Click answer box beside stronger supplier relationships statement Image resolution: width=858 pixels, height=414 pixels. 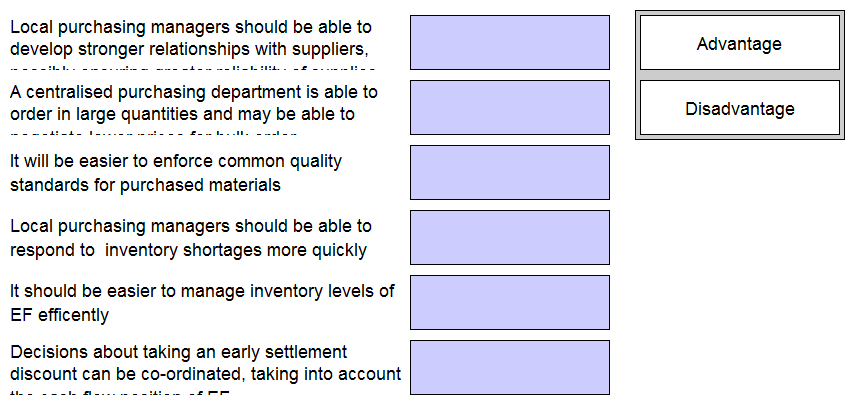tap(509, 42)
